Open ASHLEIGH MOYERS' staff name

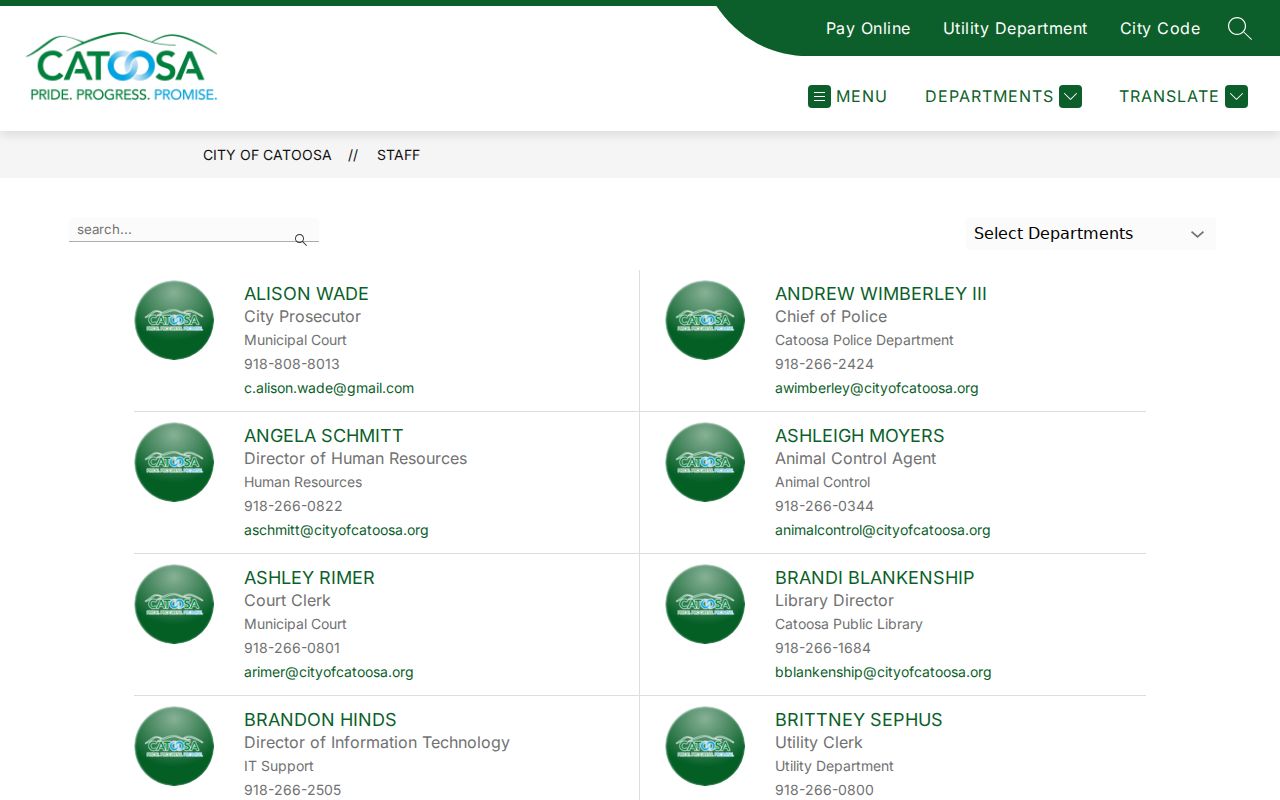860,436
